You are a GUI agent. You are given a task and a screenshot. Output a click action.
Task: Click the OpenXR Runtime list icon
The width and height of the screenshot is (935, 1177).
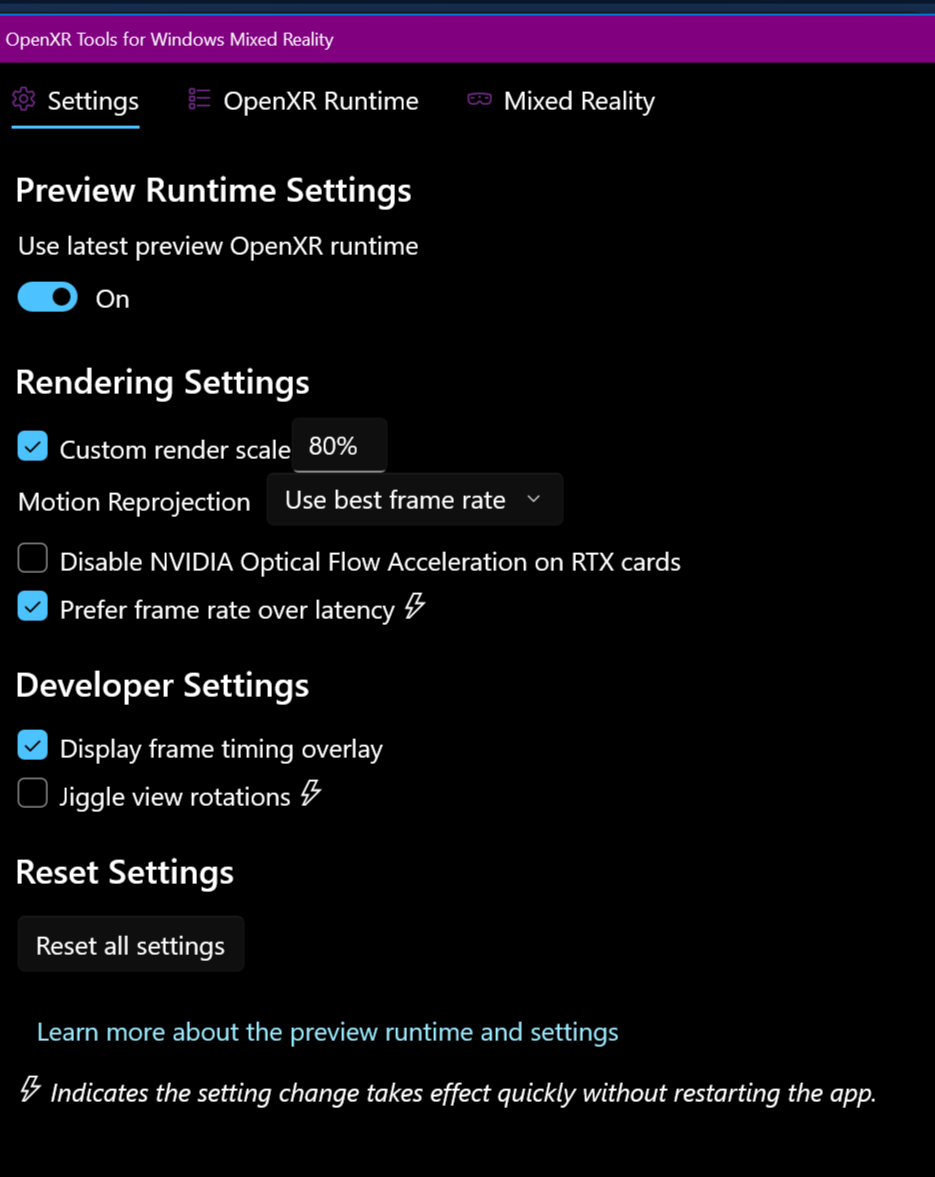tap(199, 99)
